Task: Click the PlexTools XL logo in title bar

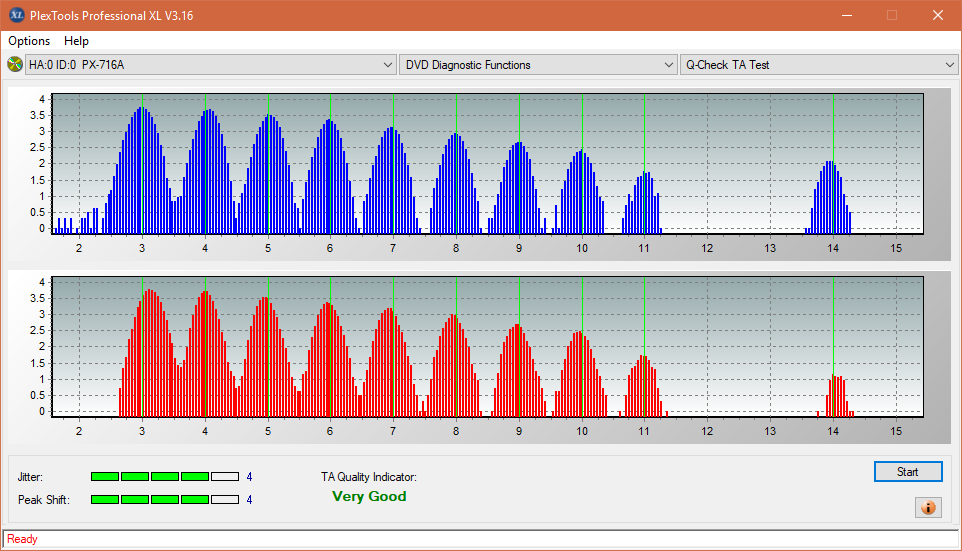Action: pyautogui.click(x=17, y=15)
